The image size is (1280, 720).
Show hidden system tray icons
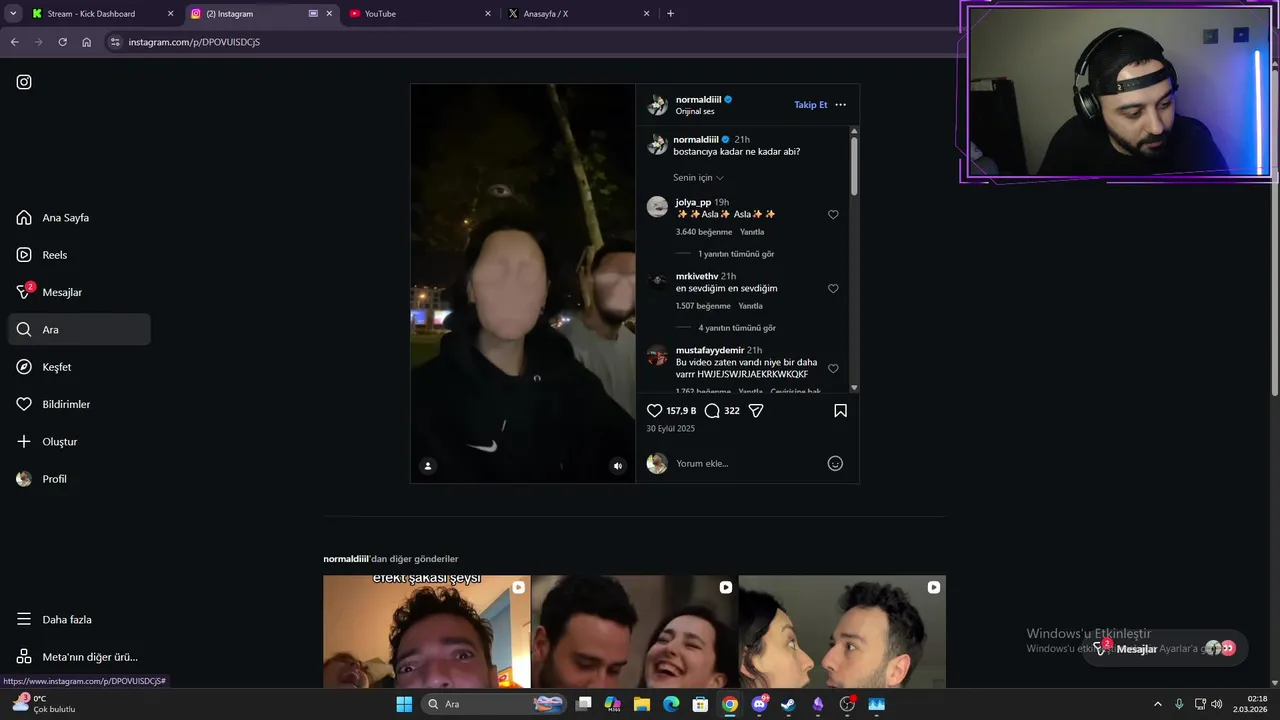pyautogui.click(x=1158, y=704)
